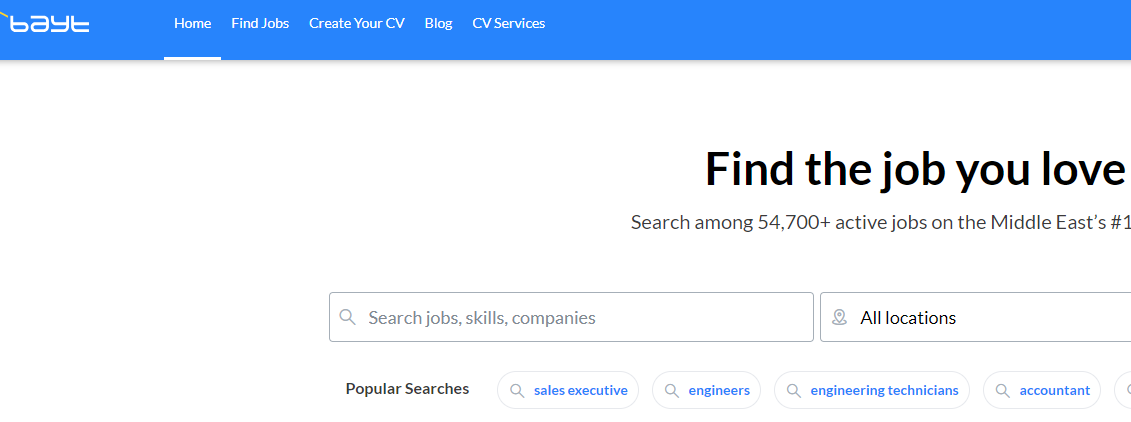This screenshot has height=422, width=1131.
Task: Pick the accountant popular search
Action: [x=1054, y=391]
